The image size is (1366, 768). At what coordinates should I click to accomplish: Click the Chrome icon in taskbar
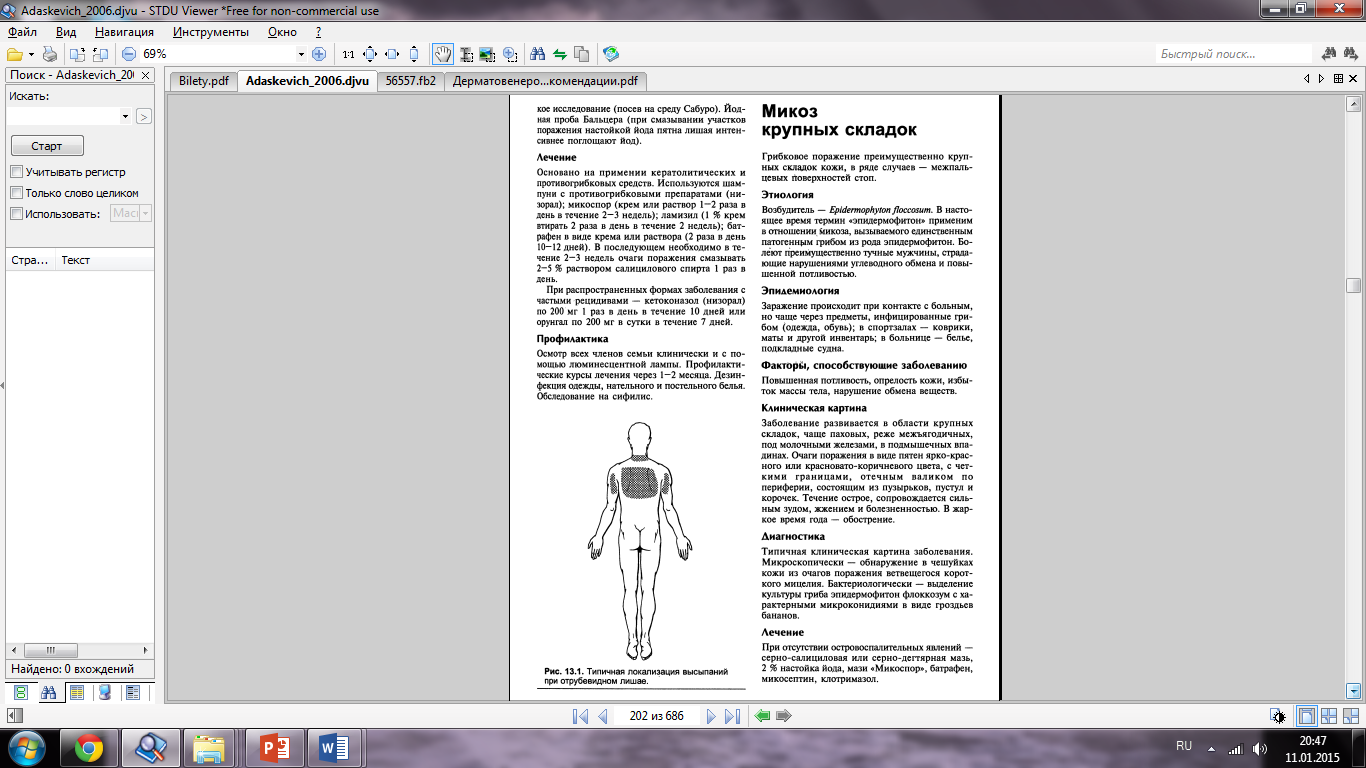[x=88, y=748]
